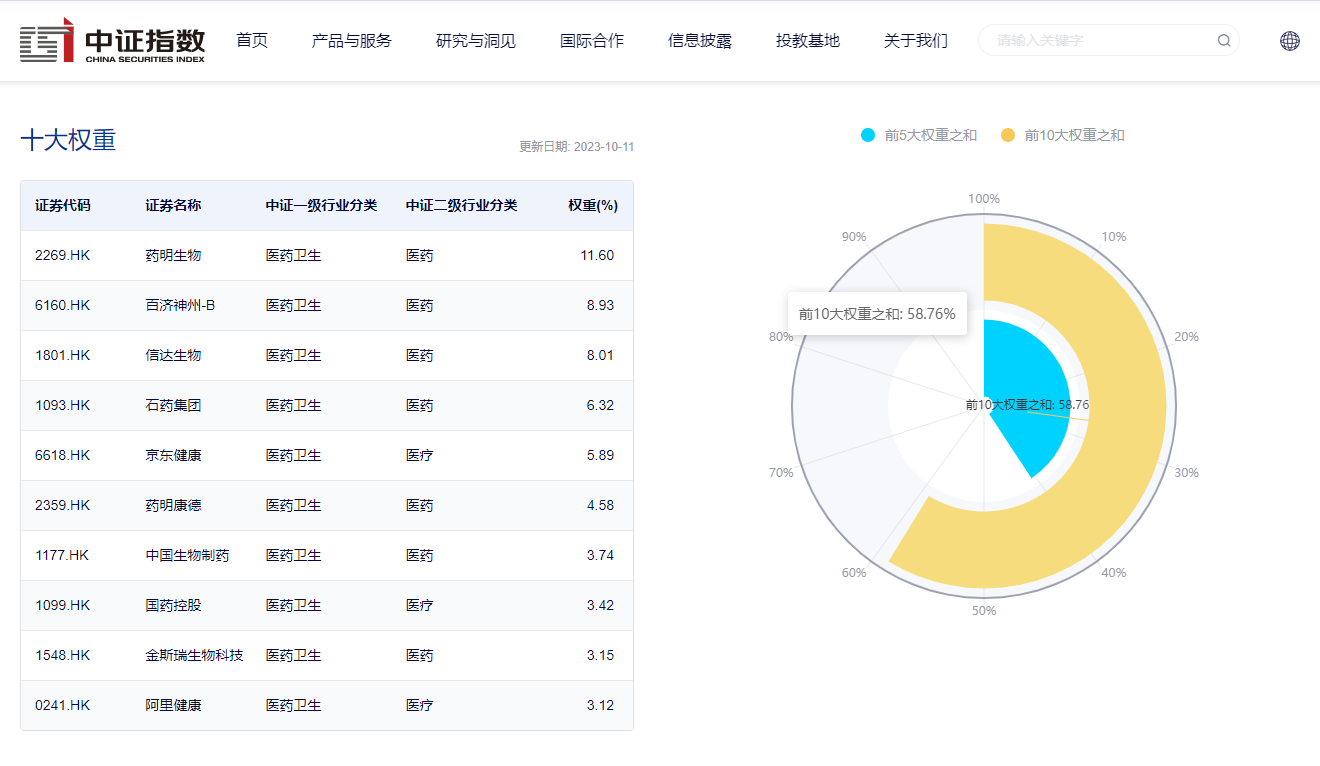1320x766 pixels.
Task: Click the 50% axis label on chart
Action: click(x=984, y=610)
